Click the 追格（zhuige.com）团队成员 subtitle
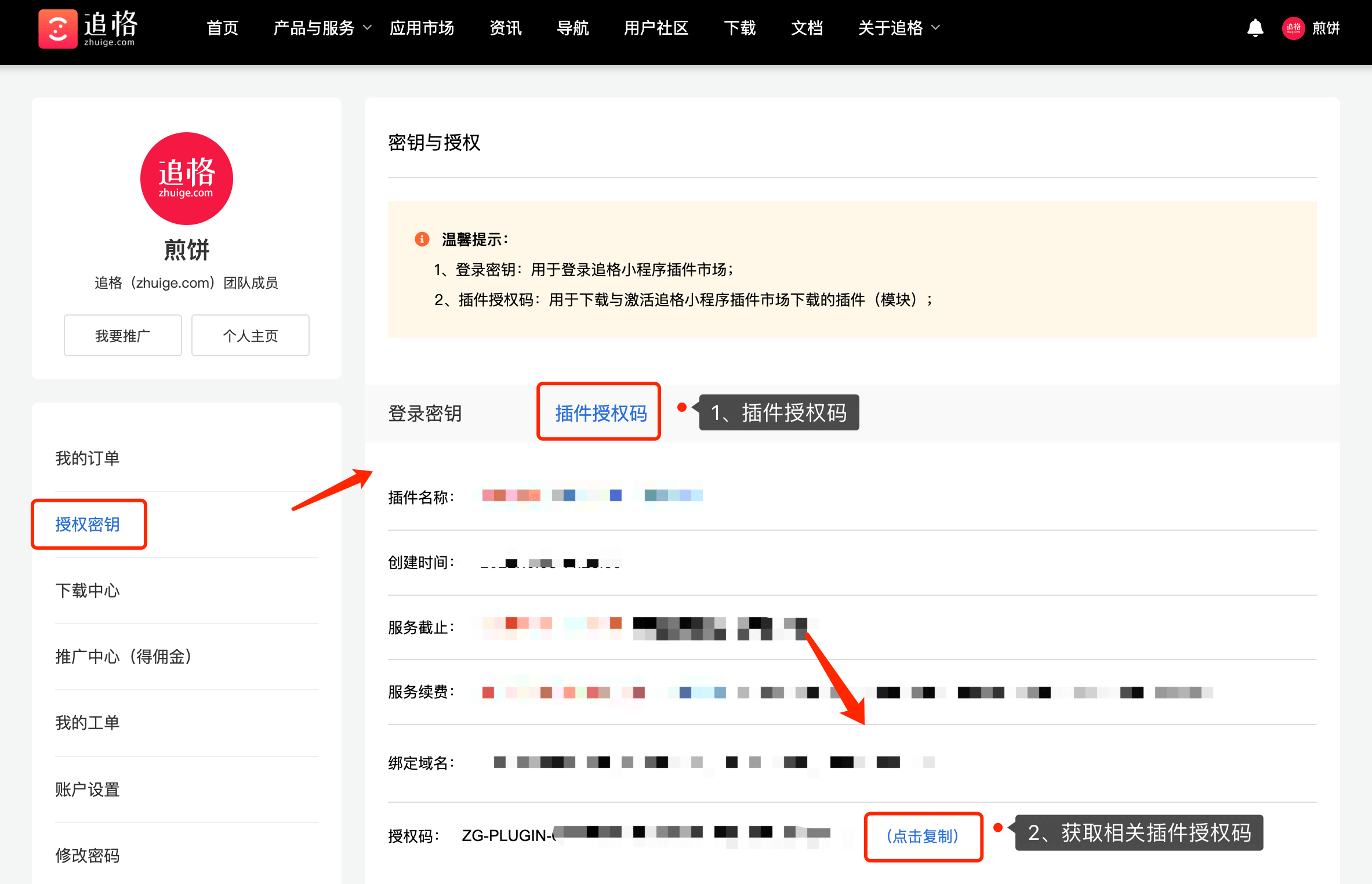The width and height of the screenshot is (1372, 884). (x=186, y=283)
